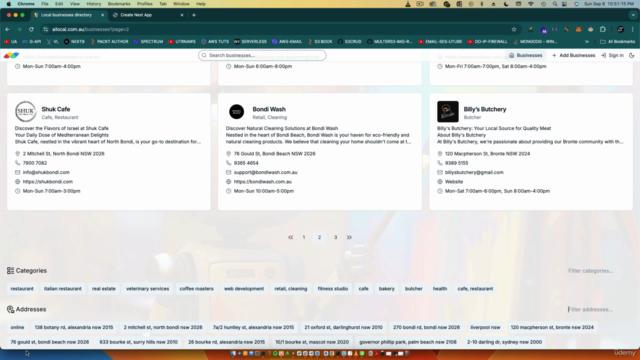The height and width of the screenshot is (360, 640).
Task: Select the web development category tag
Action: (x=244, y=289)
